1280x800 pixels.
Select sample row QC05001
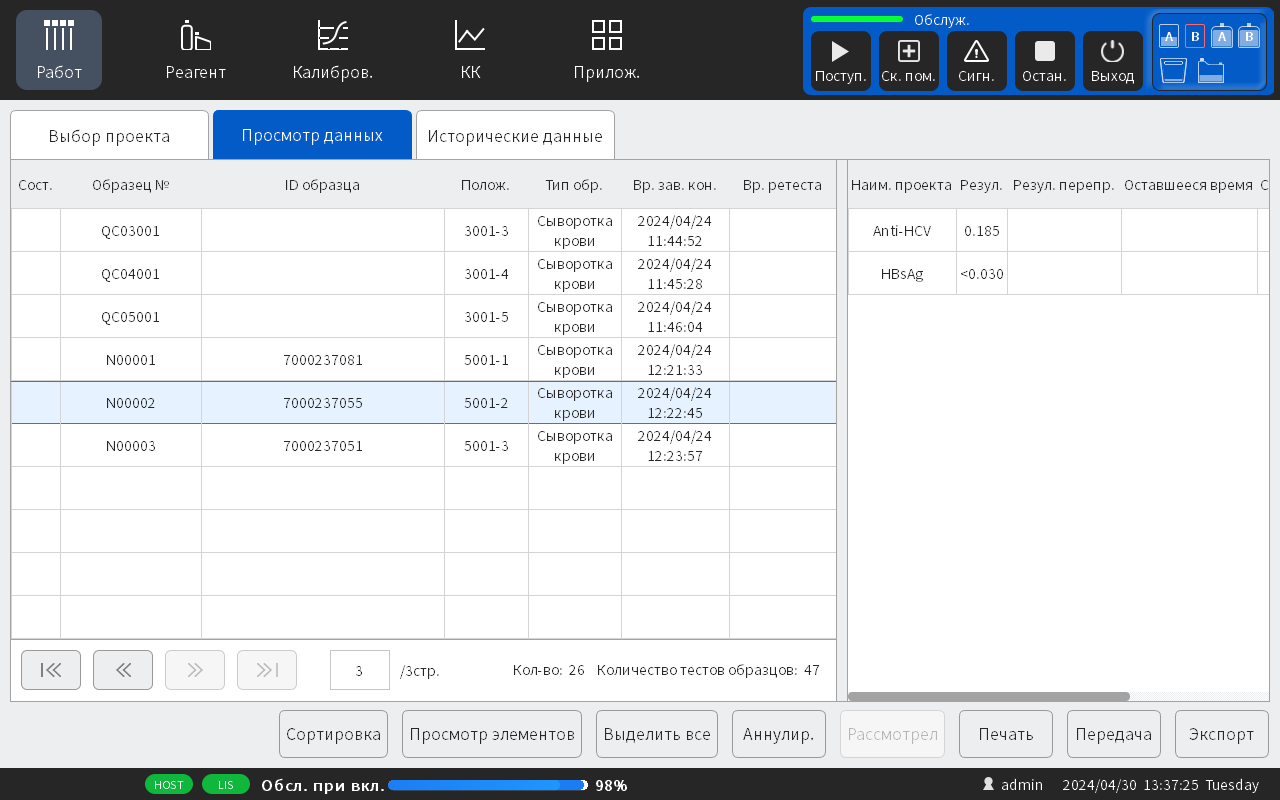pos(424,316)
